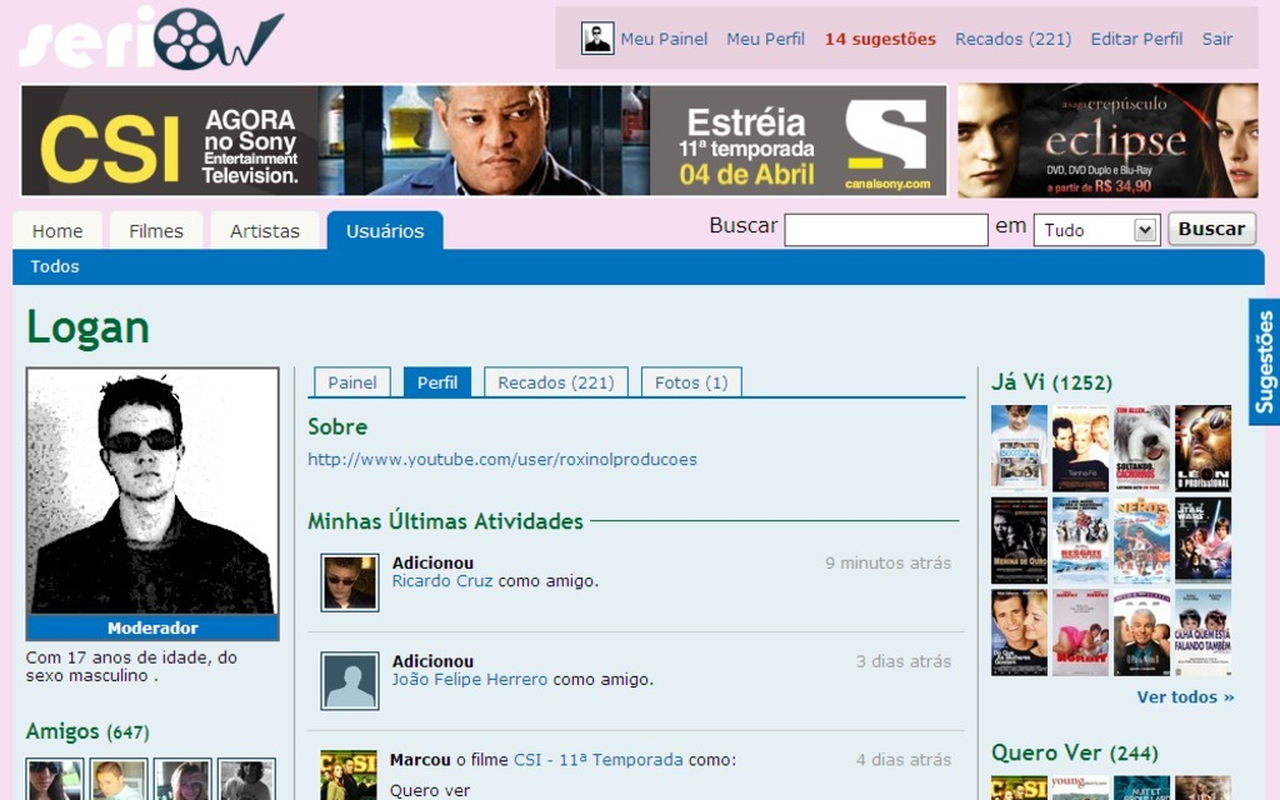Click Editar Perfil
Image resolution: width=1280 pixels, height=800 pixels.
(x=1137, y=39)
